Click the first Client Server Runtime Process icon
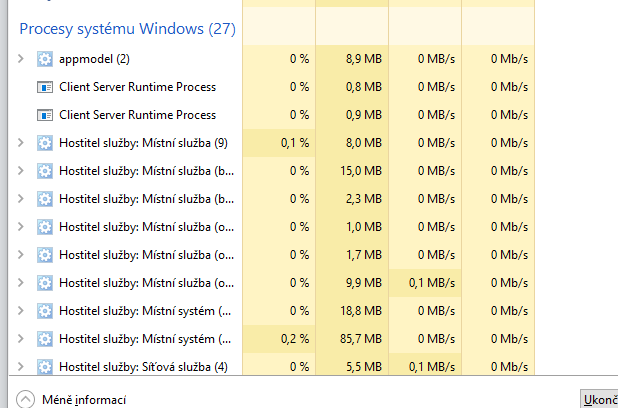Viewport: 618px width, 408px height. (x=44, y=87)
